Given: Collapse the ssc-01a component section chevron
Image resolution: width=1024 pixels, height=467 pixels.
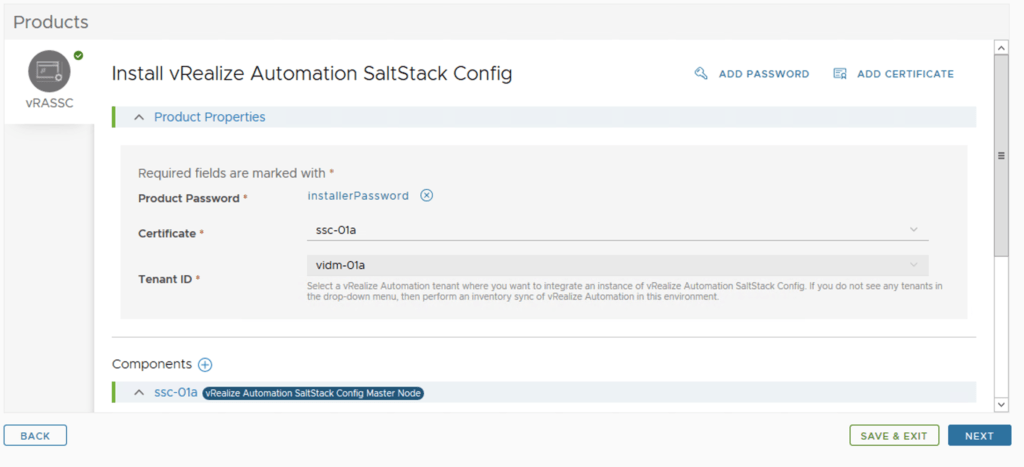Looking at the screenshot, I should click(139, 393).
